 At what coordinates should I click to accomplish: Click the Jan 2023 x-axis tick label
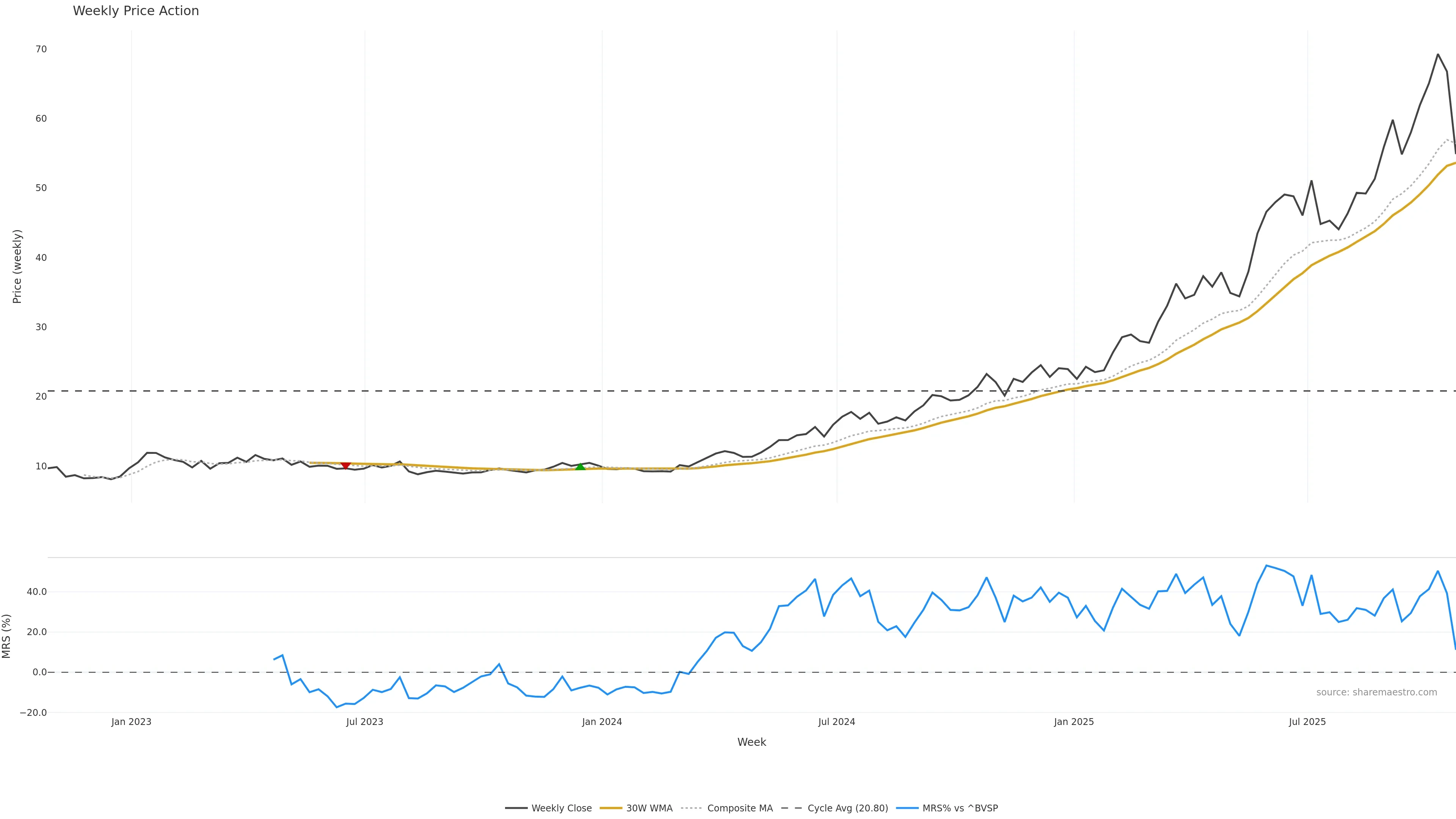click(x=131, y=722)
